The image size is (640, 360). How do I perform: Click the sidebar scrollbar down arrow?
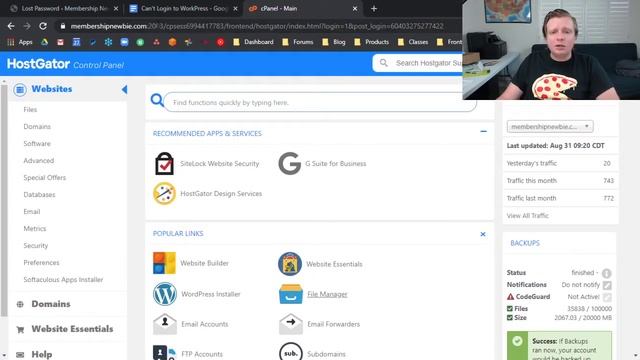coord(4,356)
